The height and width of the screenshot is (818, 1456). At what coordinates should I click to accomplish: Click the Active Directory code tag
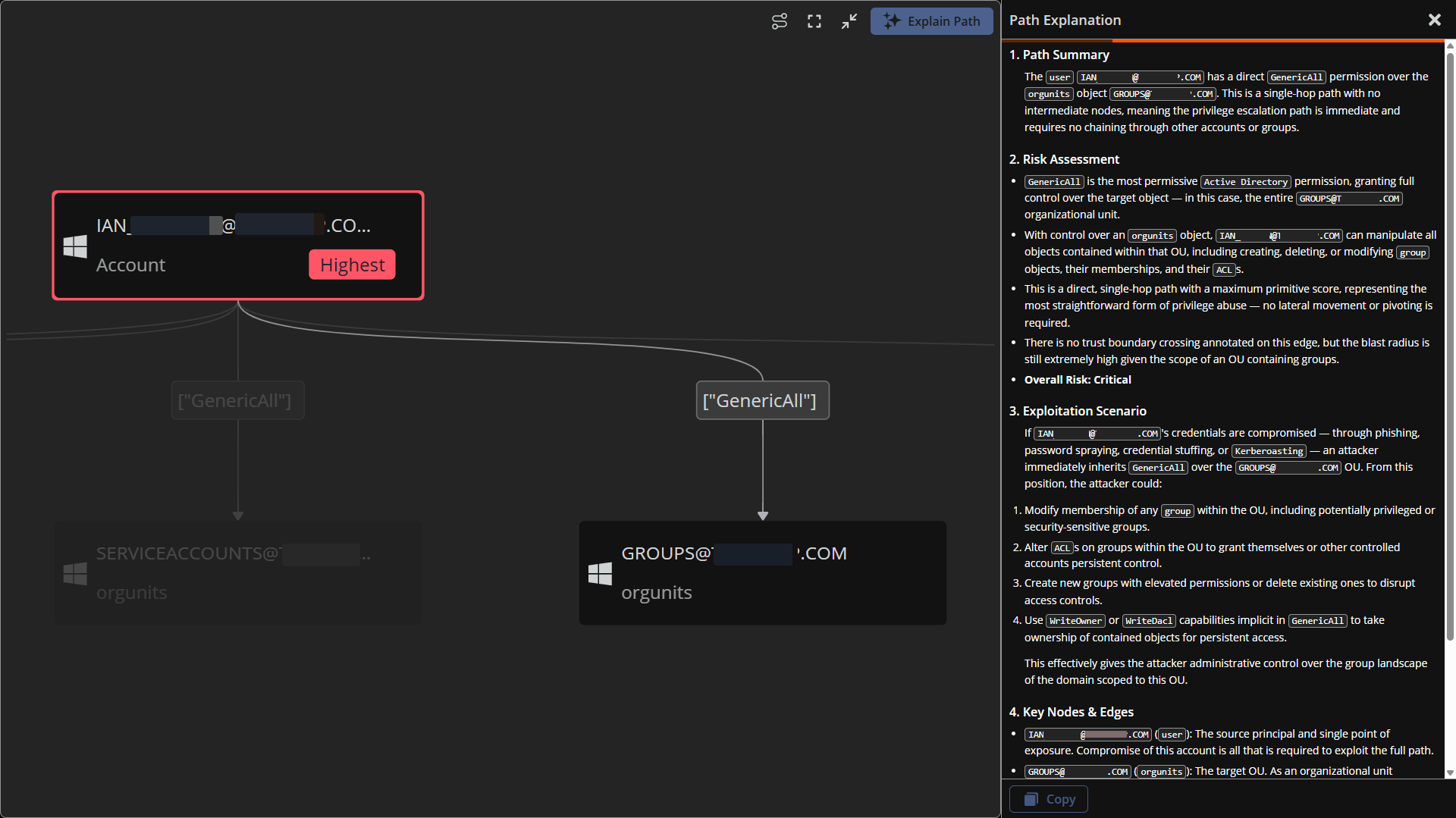pyautogui.click(x=1245, y=182)
